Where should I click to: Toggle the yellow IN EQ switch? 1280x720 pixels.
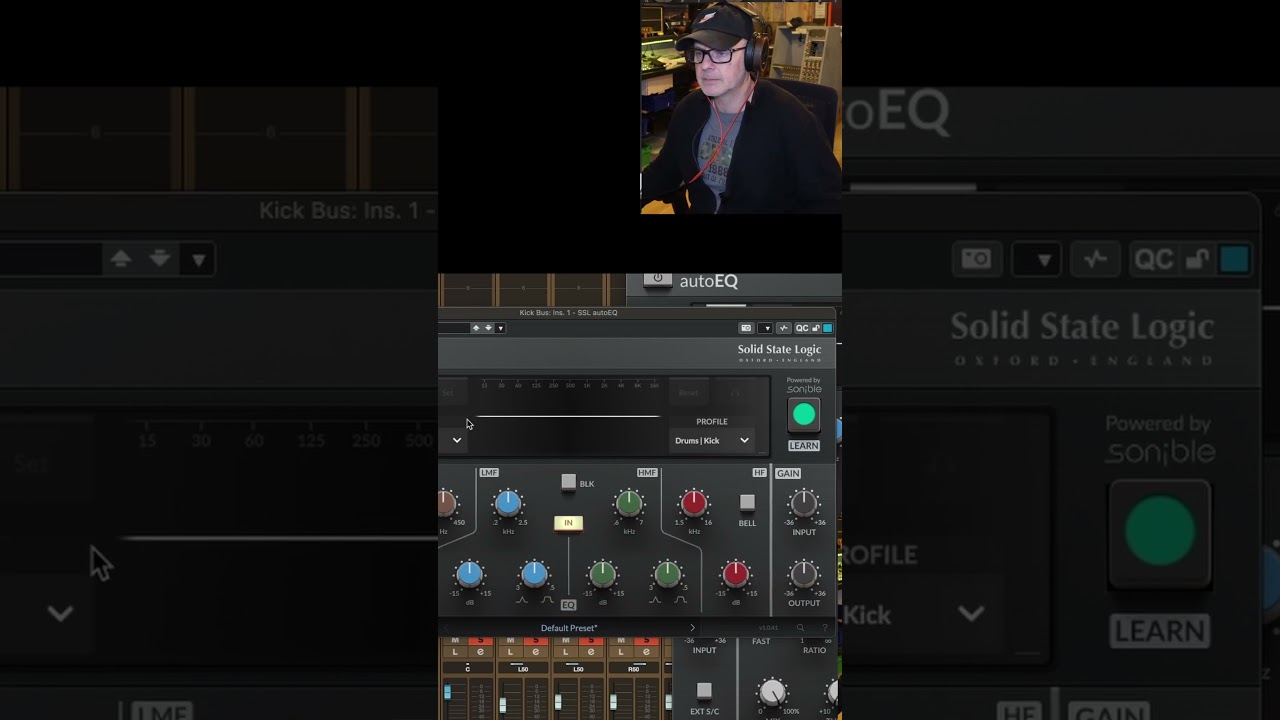pyautogui.click(x=568, y=523)
